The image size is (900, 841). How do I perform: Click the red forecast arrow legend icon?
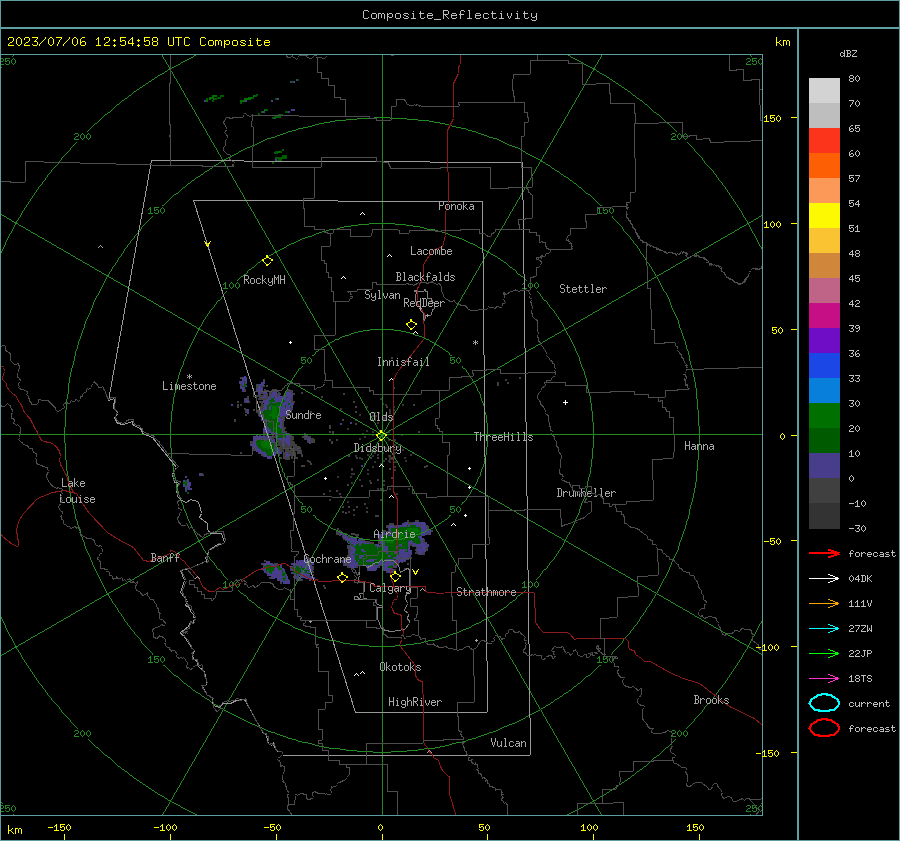click(x=824, y=553)
